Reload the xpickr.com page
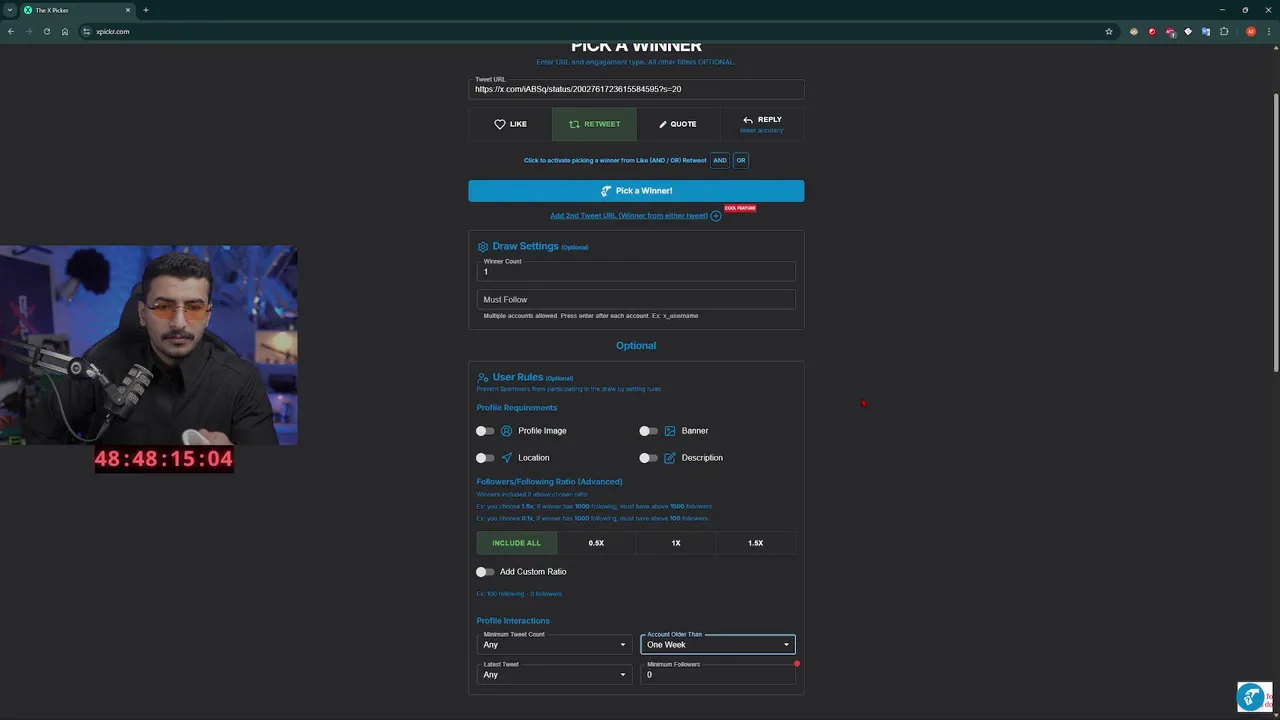The width and height of the screenshot is (1280, 720). 47,31
